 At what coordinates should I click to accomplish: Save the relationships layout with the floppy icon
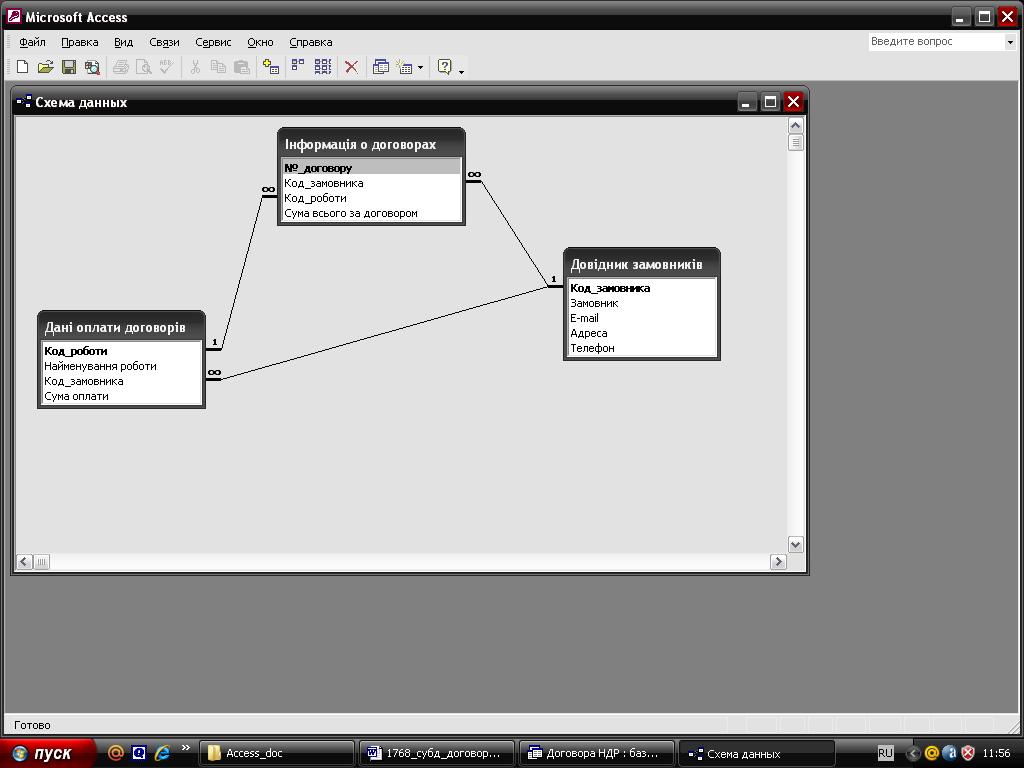[69, 67]
